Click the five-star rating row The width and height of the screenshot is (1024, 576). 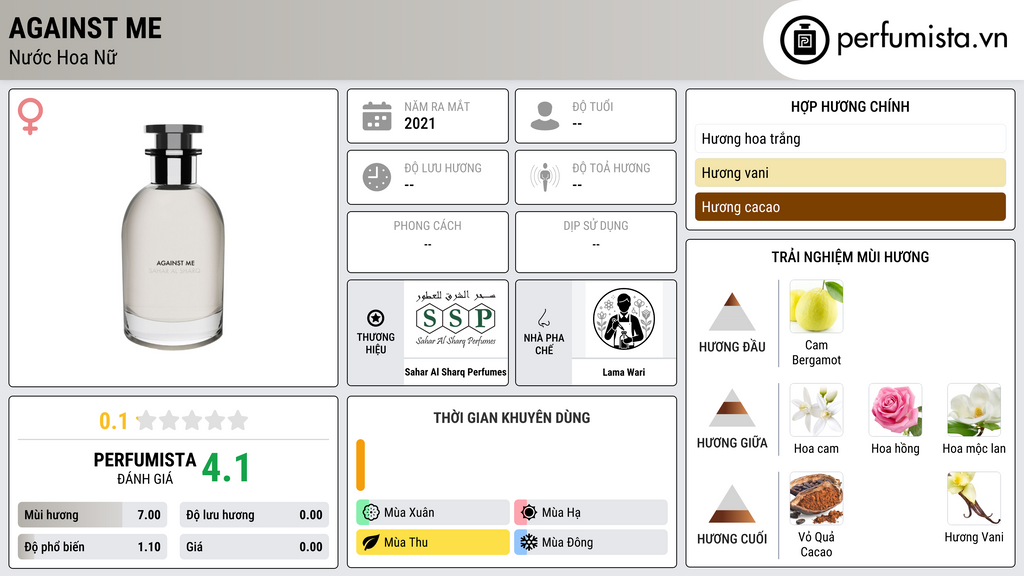tap(192, 420)
